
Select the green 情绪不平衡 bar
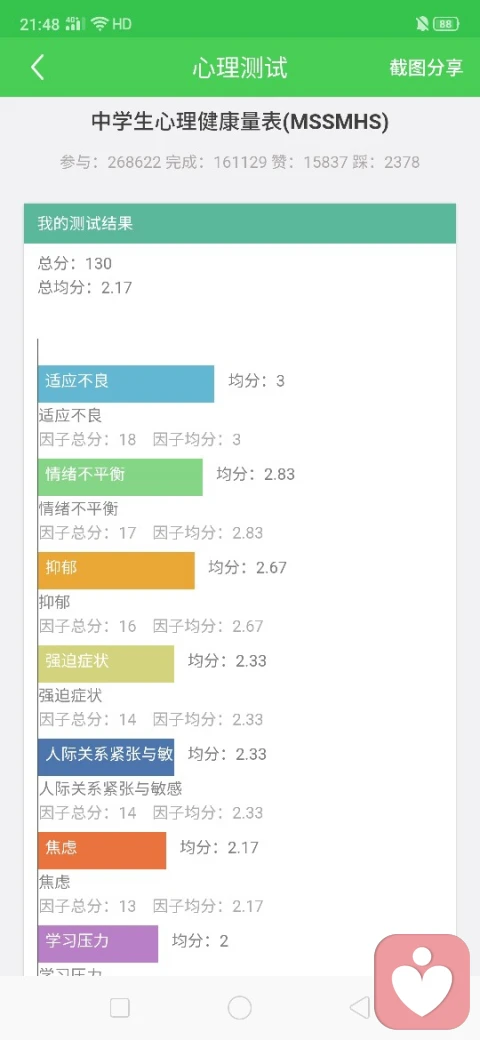coord(120,477)
